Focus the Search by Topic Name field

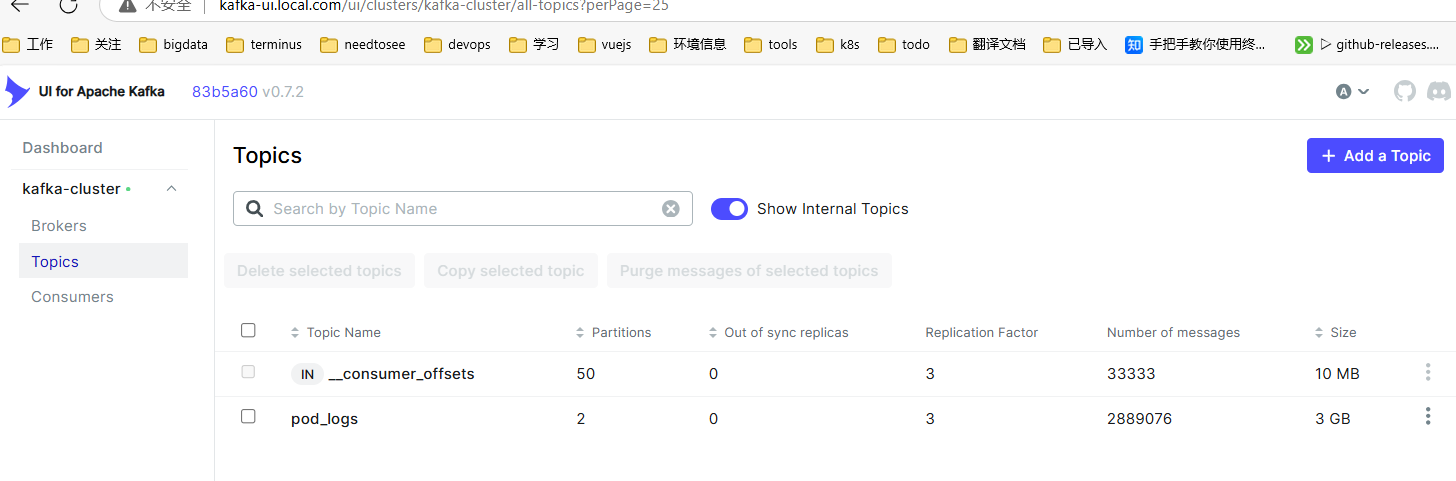coord(460,209)
